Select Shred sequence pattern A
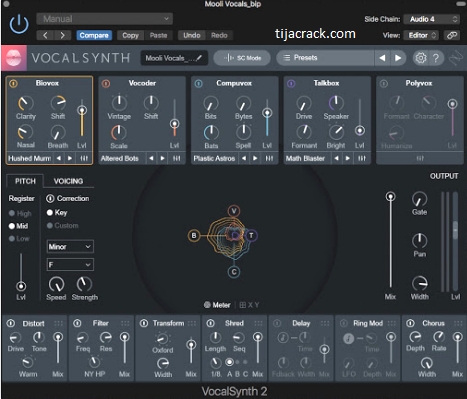Image resolution: width=467 pixels, height=399 pixels. (229, 362)
